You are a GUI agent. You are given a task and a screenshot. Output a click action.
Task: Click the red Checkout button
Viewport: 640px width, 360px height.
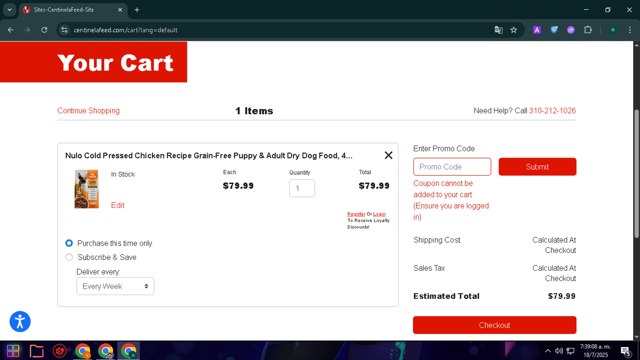494,325
